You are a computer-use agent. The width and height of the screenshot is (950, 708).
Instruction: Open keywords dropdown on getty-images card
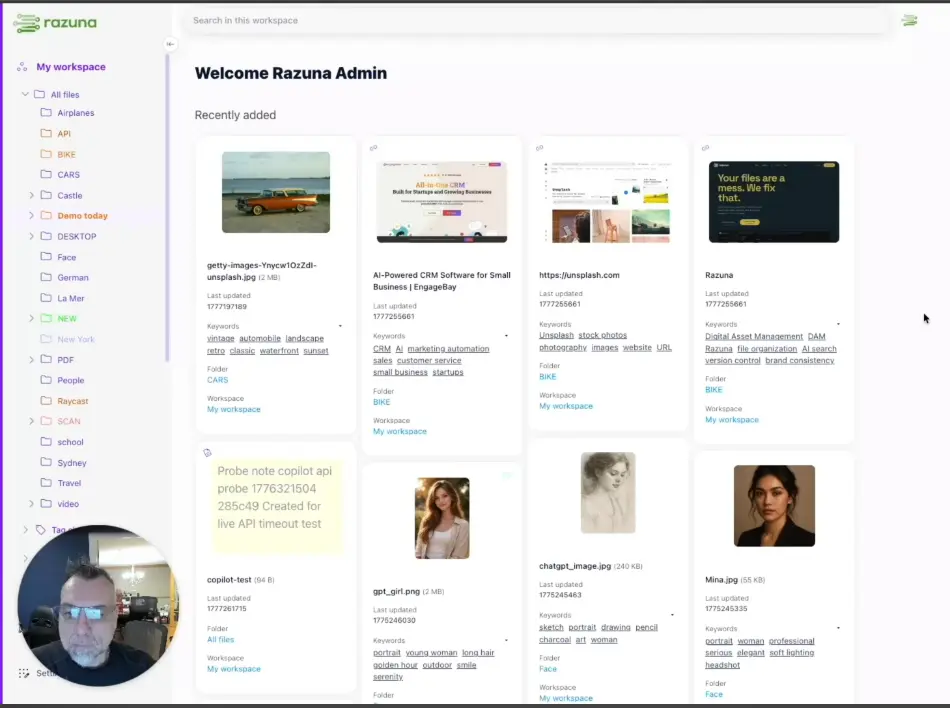point(340,326)
